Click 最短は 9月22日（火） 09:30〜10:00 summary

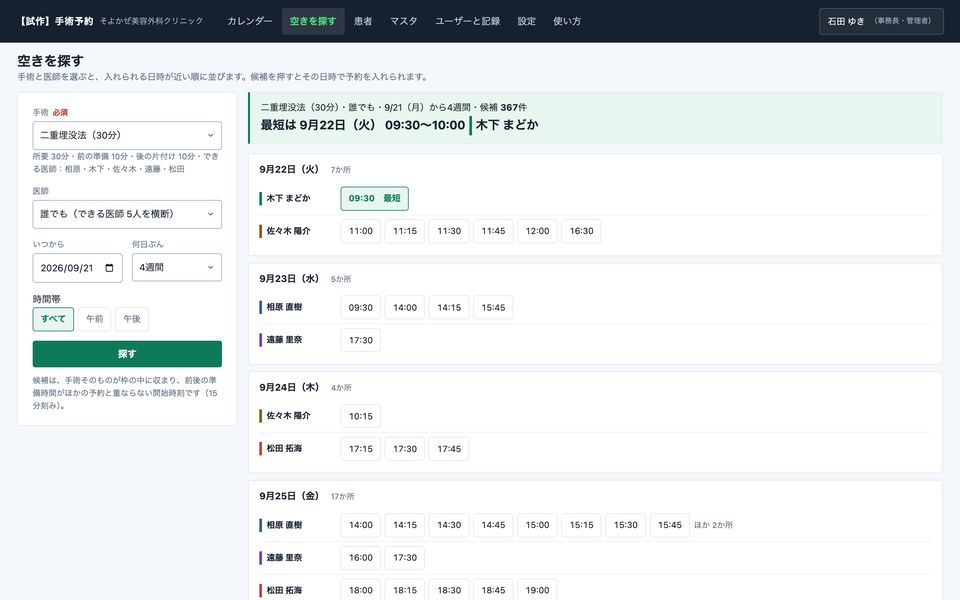[363, 125]
